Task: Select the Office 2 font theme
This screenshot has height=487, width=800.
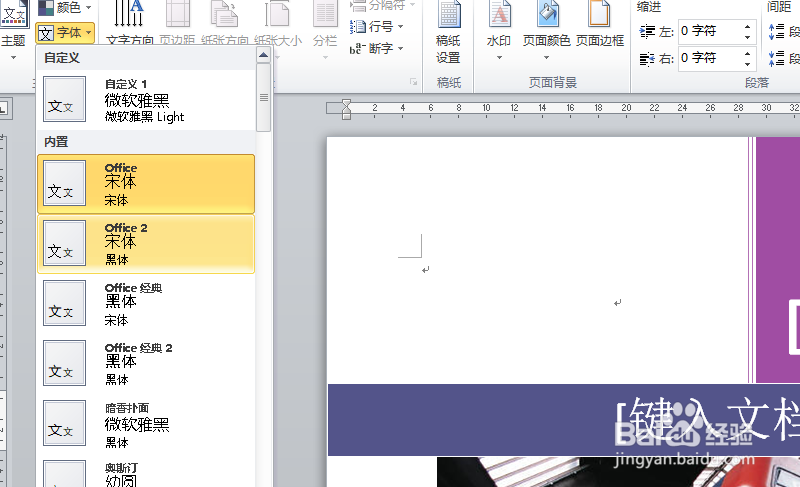Action: point(146,244)
